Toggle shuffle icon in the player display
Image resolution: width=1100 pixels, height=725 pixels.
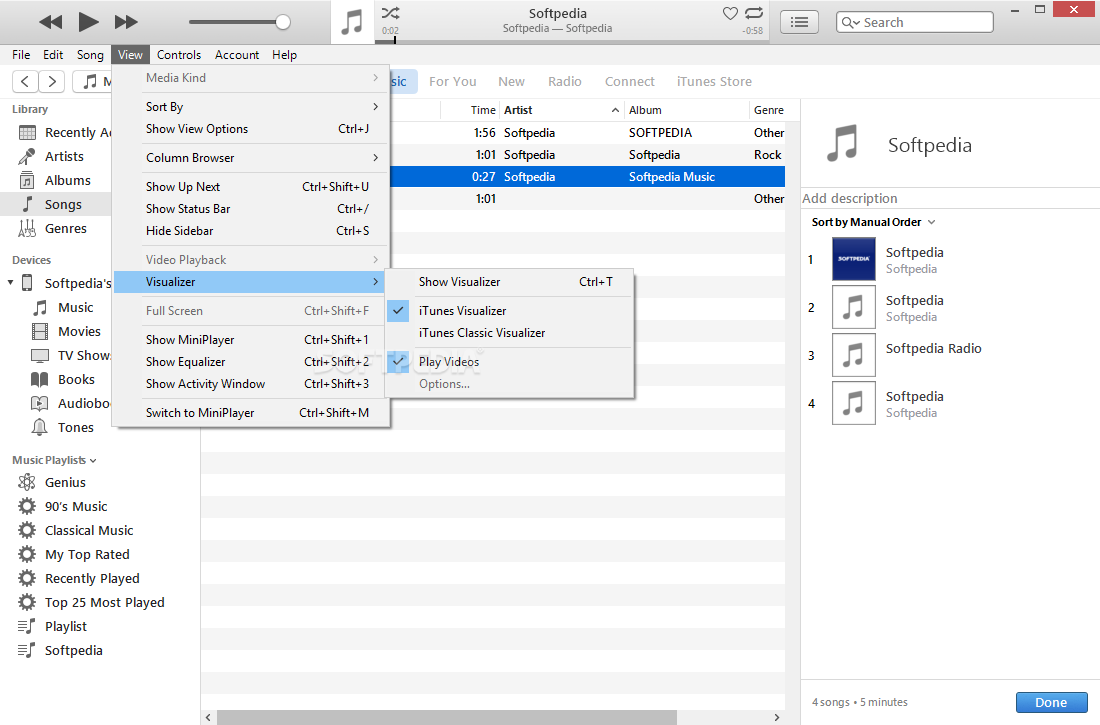coord(390,13)
